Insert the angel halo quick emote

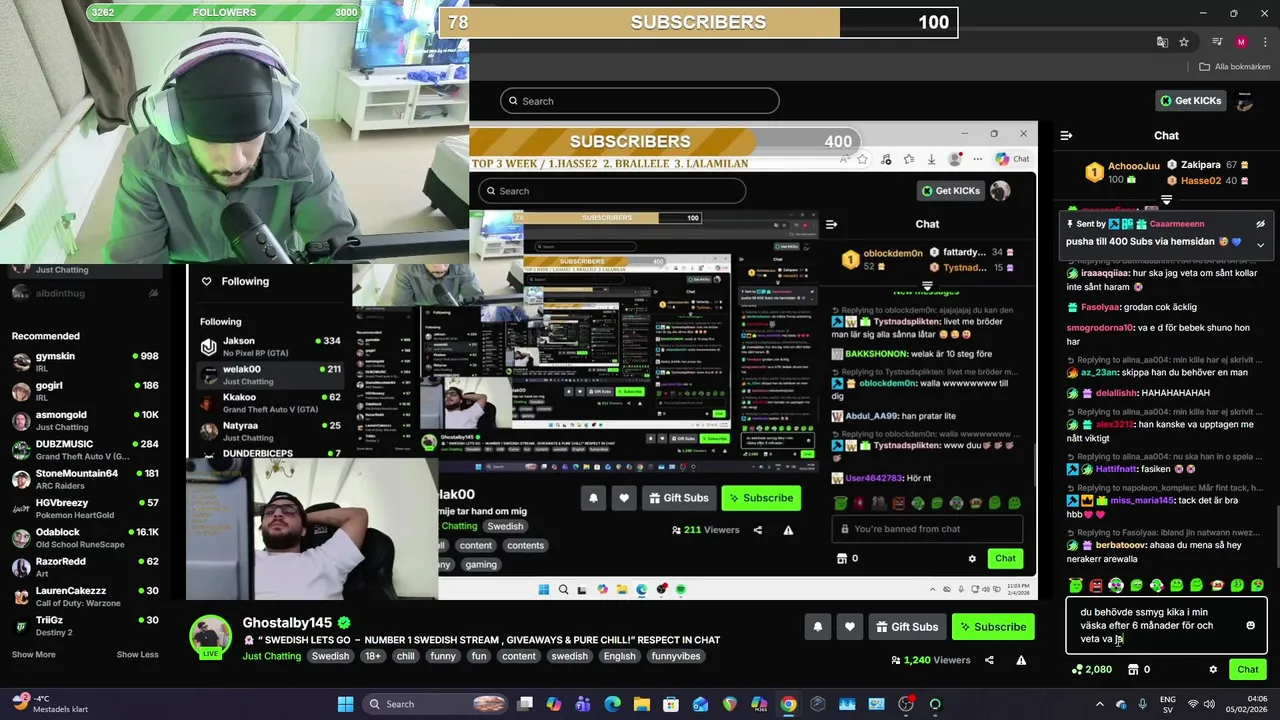click(1076, 585)
